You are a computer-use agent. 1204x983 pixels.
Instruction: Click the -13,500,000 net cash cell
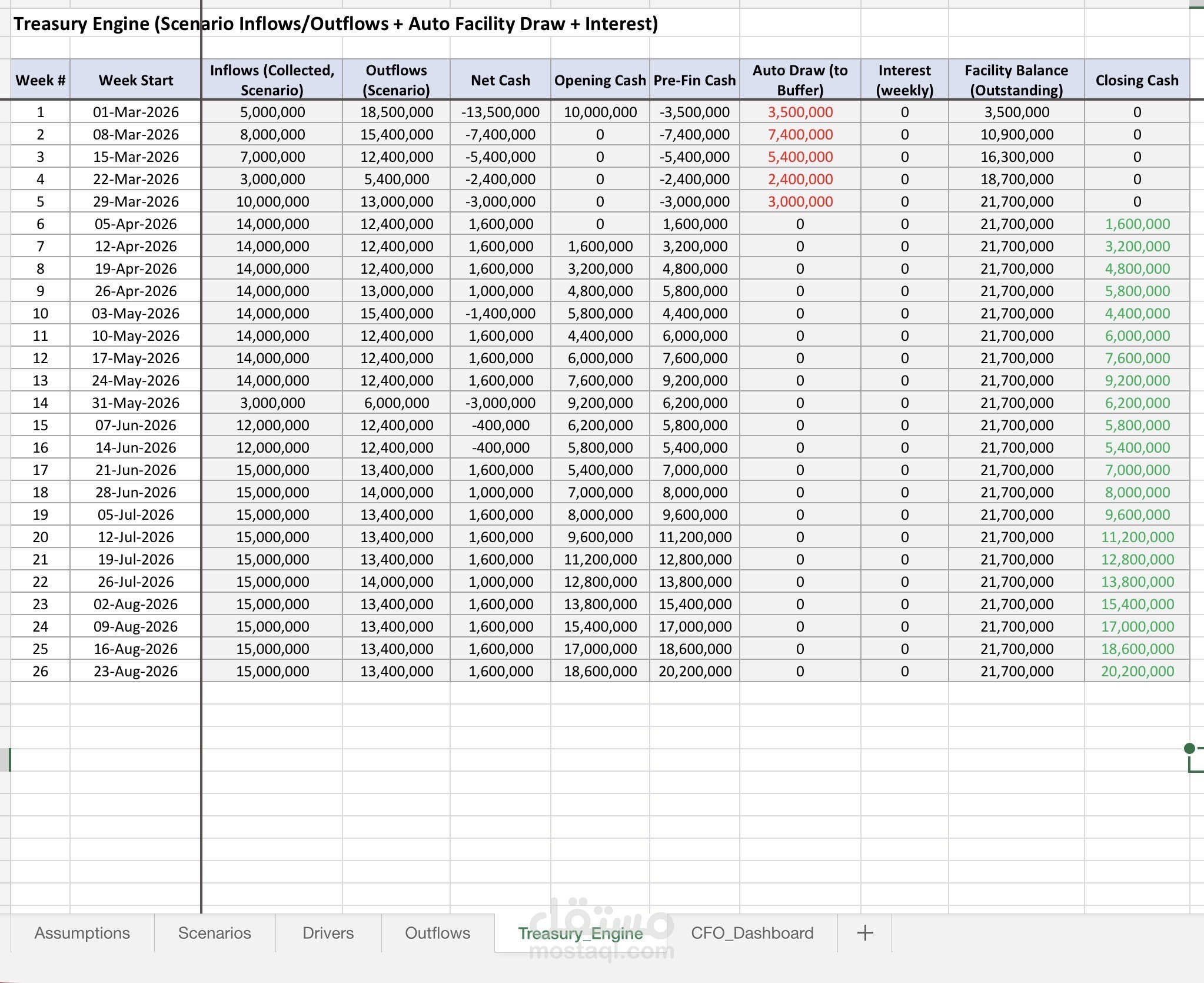(500, 112)
